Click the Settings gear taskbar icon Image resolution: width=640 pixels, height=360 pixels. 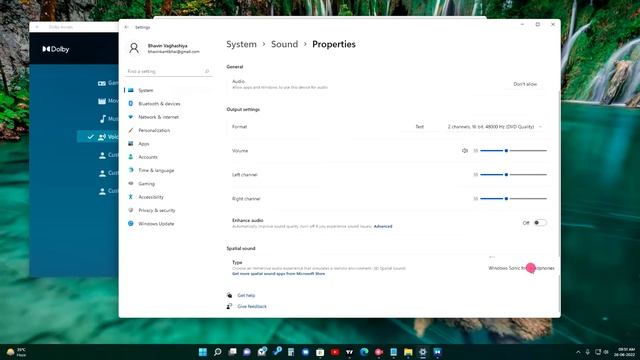tap(423, 352)
